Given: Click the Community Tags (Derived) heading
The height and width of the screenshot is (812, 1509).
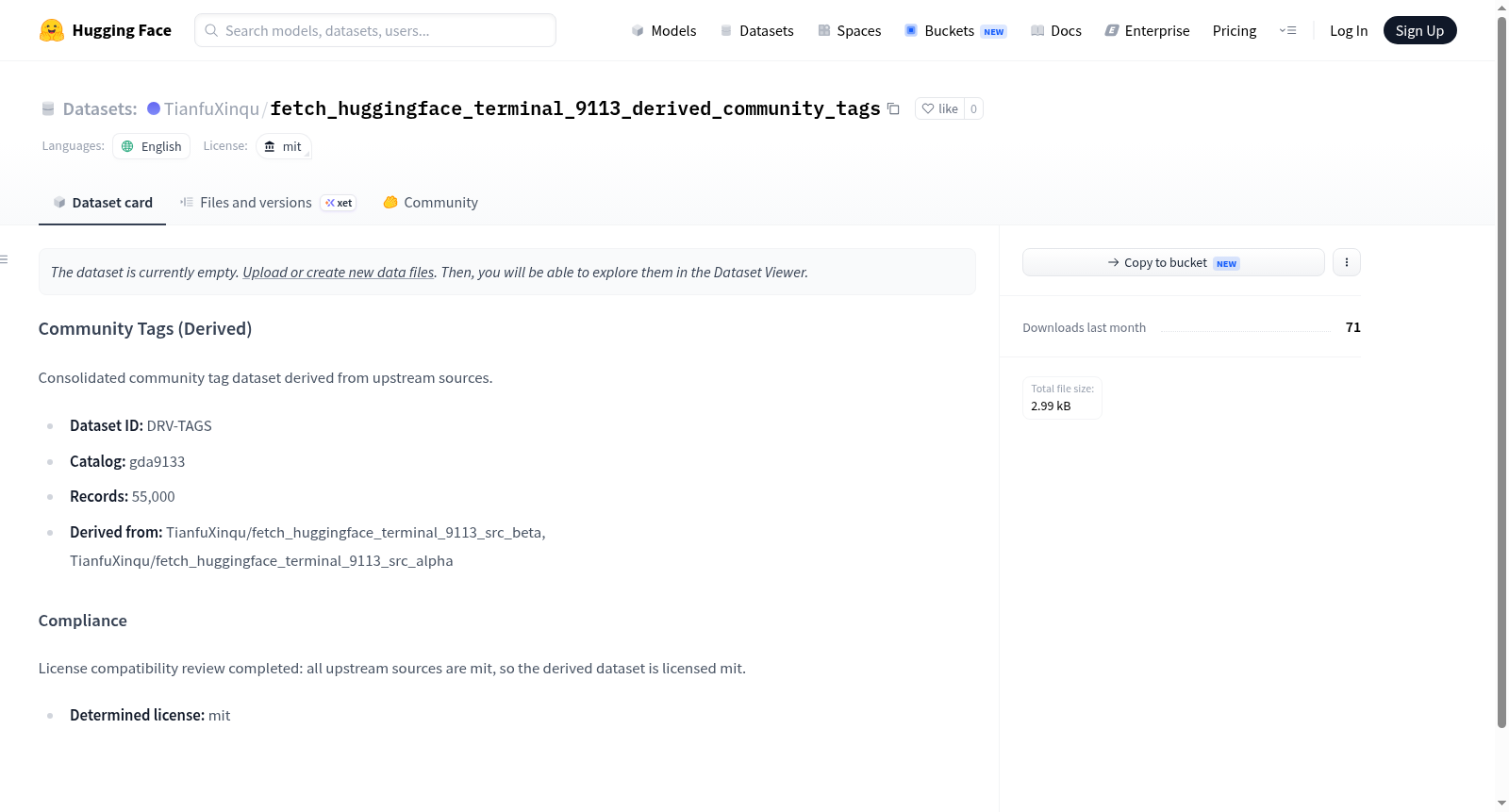Looking at the screenshot, I should click(x=145, y=329).
